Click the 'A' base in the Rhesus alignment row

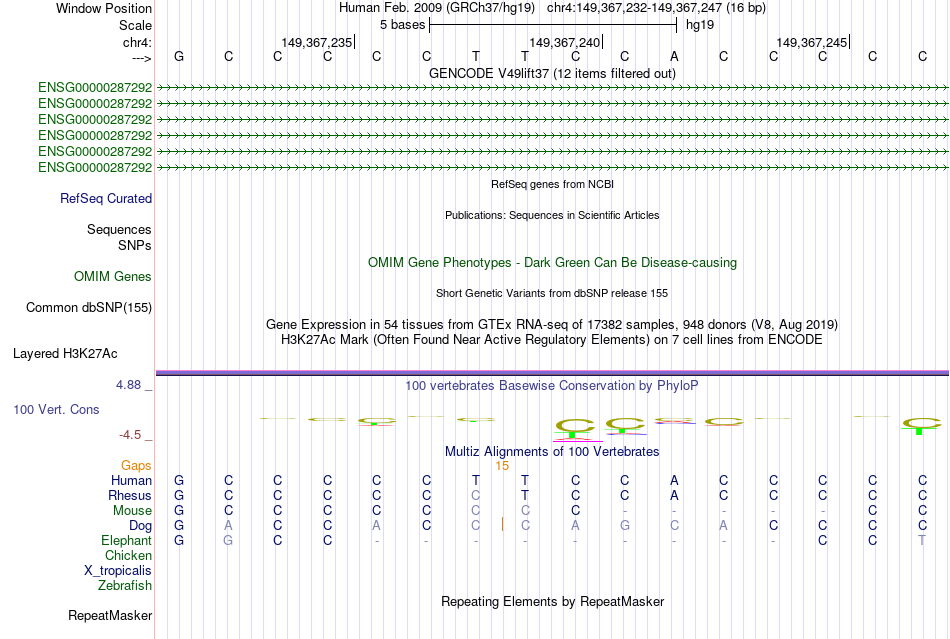(x=674, y=495)
